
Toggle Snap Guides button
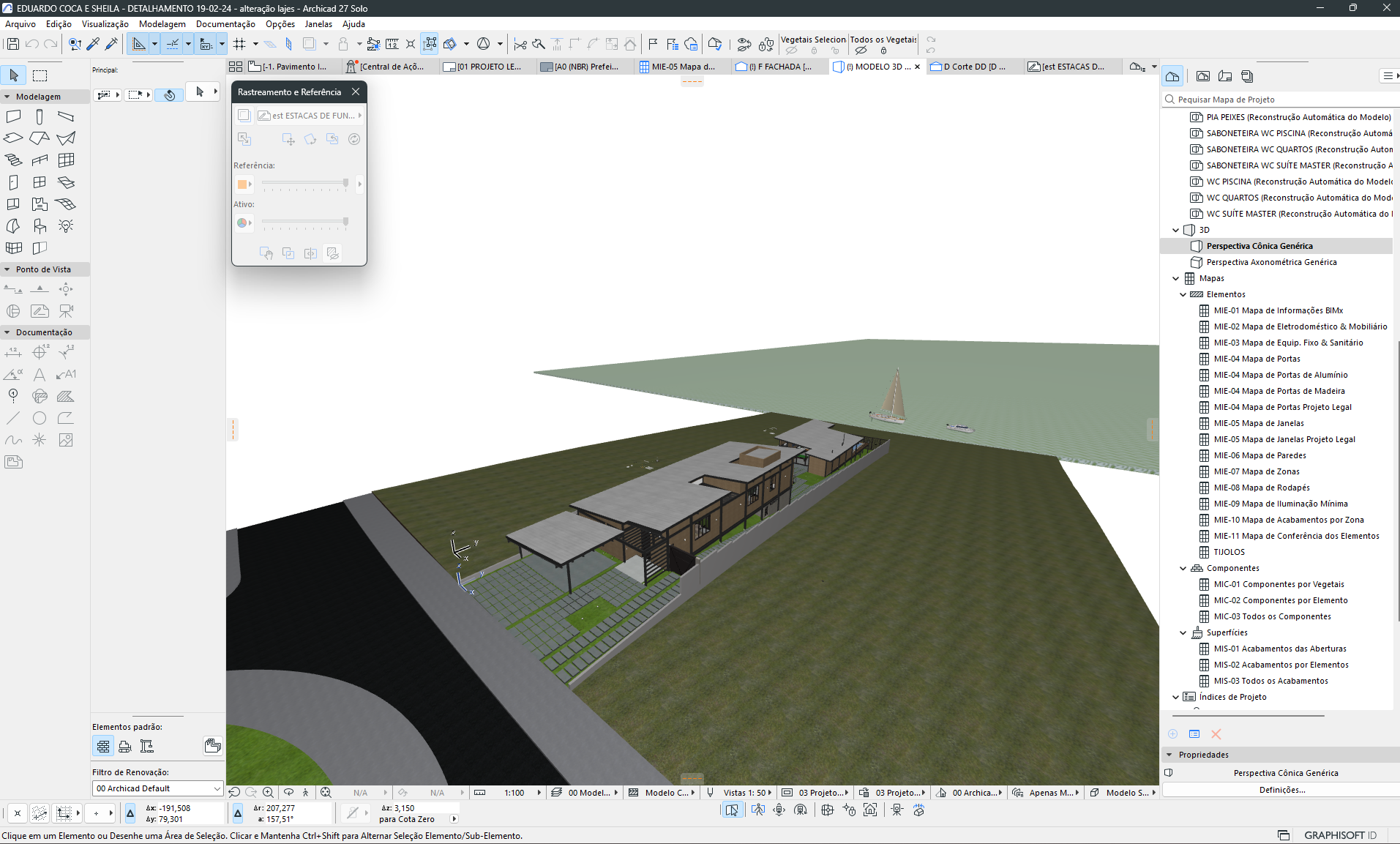pos(172,44)
